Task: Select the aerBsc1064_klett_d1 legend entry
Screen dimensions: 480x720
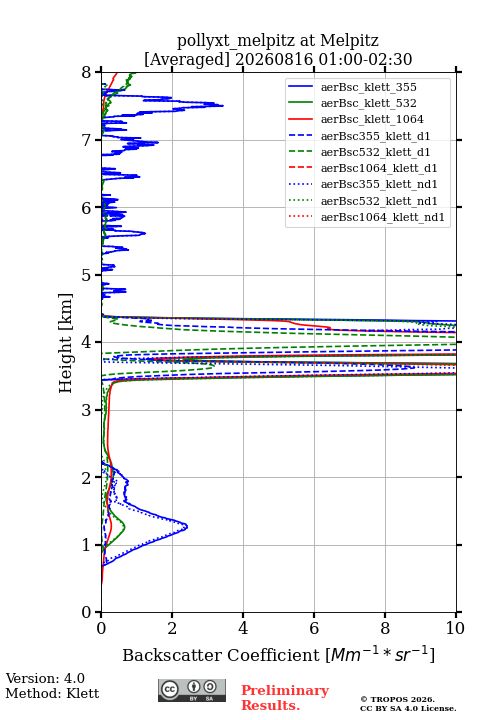Action: tap(363, 168)
